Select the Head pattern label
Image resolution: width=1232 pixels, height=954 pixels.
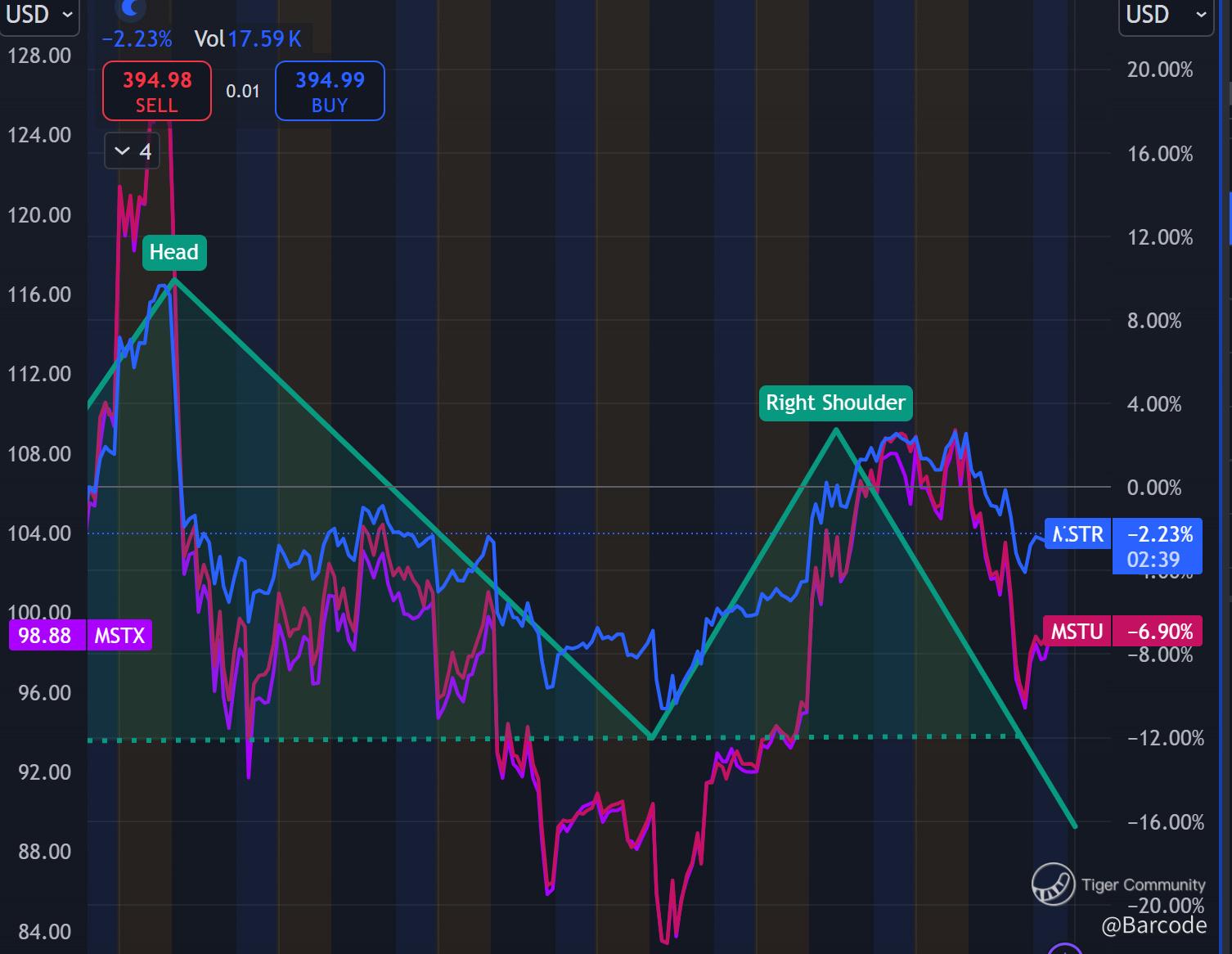tap(174, 252)
